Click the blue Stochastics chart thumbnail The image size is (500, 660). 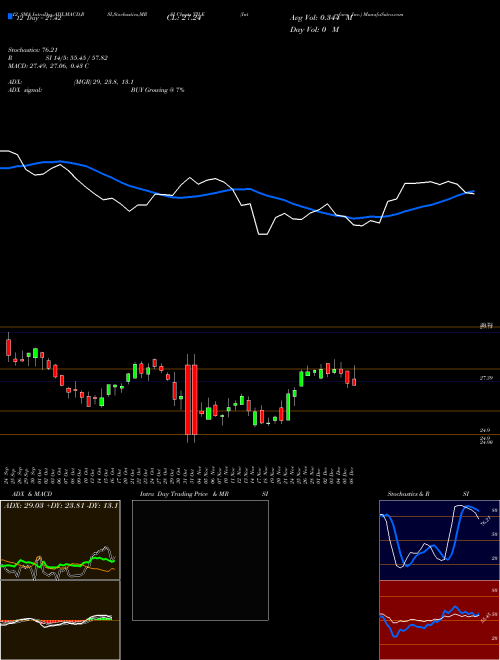[x=439, y=540]
